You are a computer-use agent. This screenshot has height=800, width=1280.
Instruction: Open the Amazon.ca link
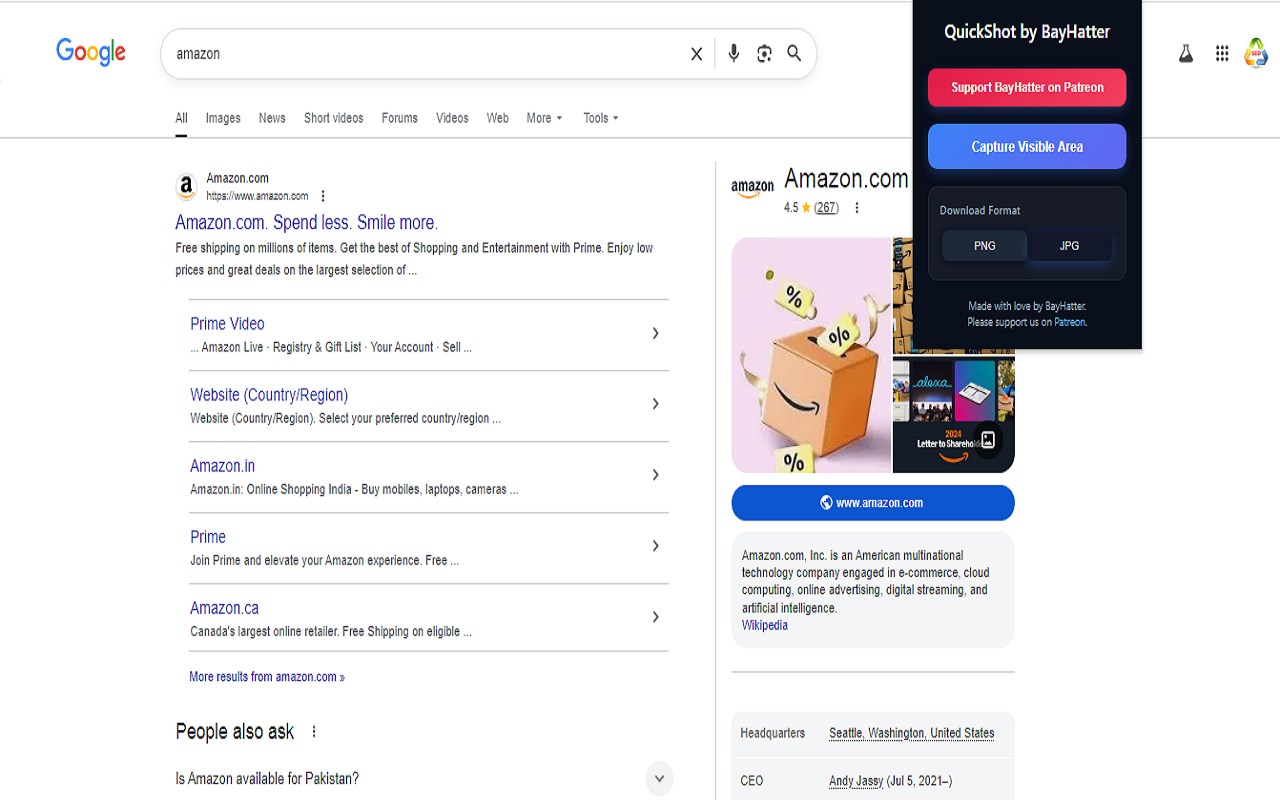[224, 608]
